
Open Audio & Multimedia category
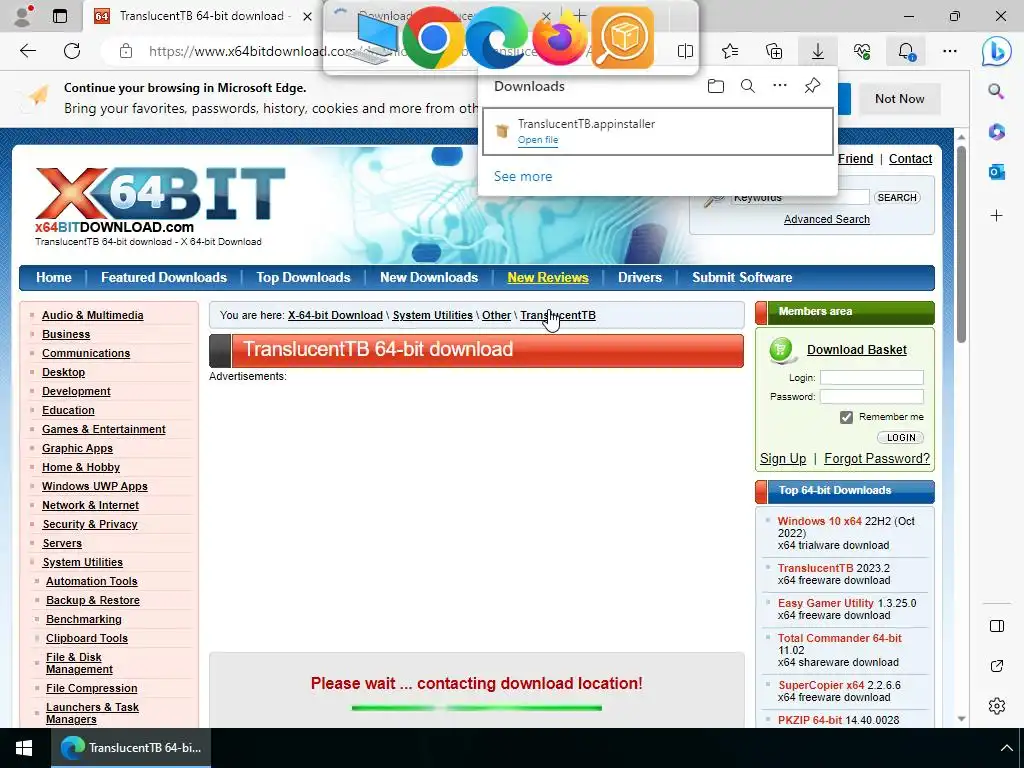coord(93,315)
